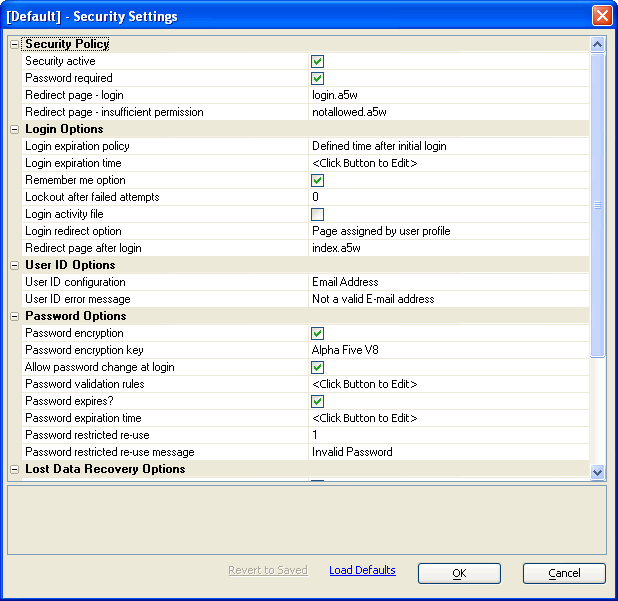Select the Remember me option label
The width and height of the screenshot is (618, 601).
click(75, 180)
